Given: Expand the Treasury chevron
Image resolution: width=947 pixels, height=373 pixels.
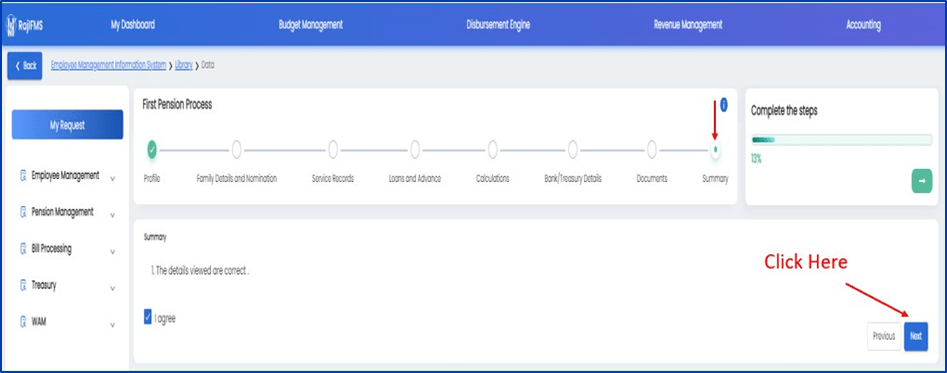Looking at the screenshot, I should coord(112,288).
